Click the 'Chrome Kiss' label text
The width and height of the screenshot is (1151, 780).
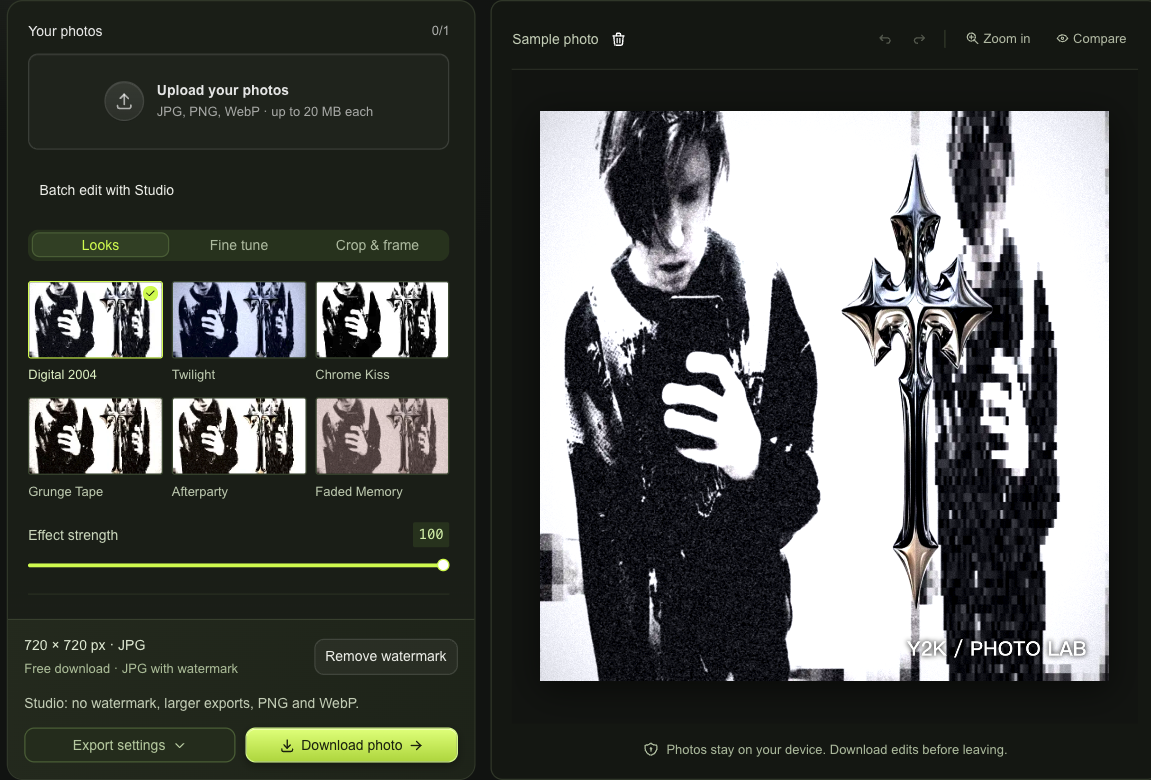click(352, 374)
